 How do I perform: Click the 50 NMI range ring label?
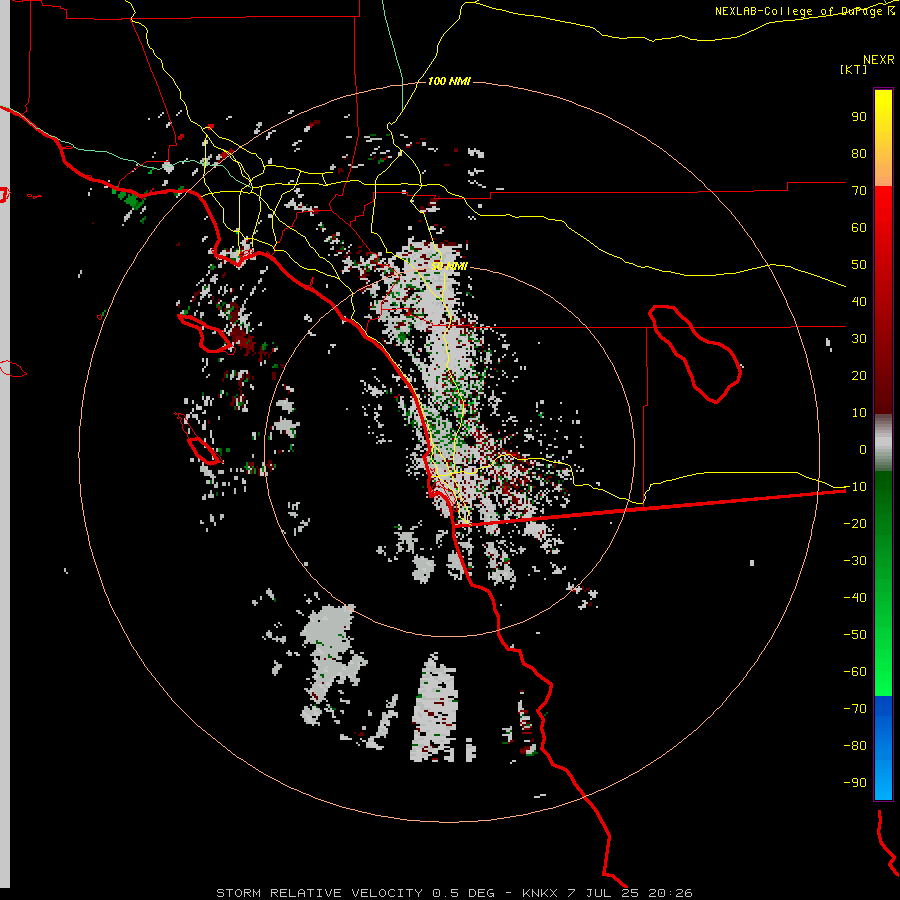[x=449, y=266]
